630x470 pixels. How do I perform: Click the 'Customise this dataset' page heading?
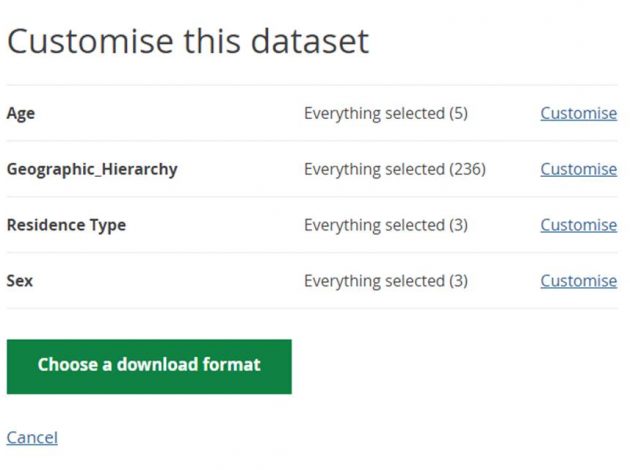(188, 41)
